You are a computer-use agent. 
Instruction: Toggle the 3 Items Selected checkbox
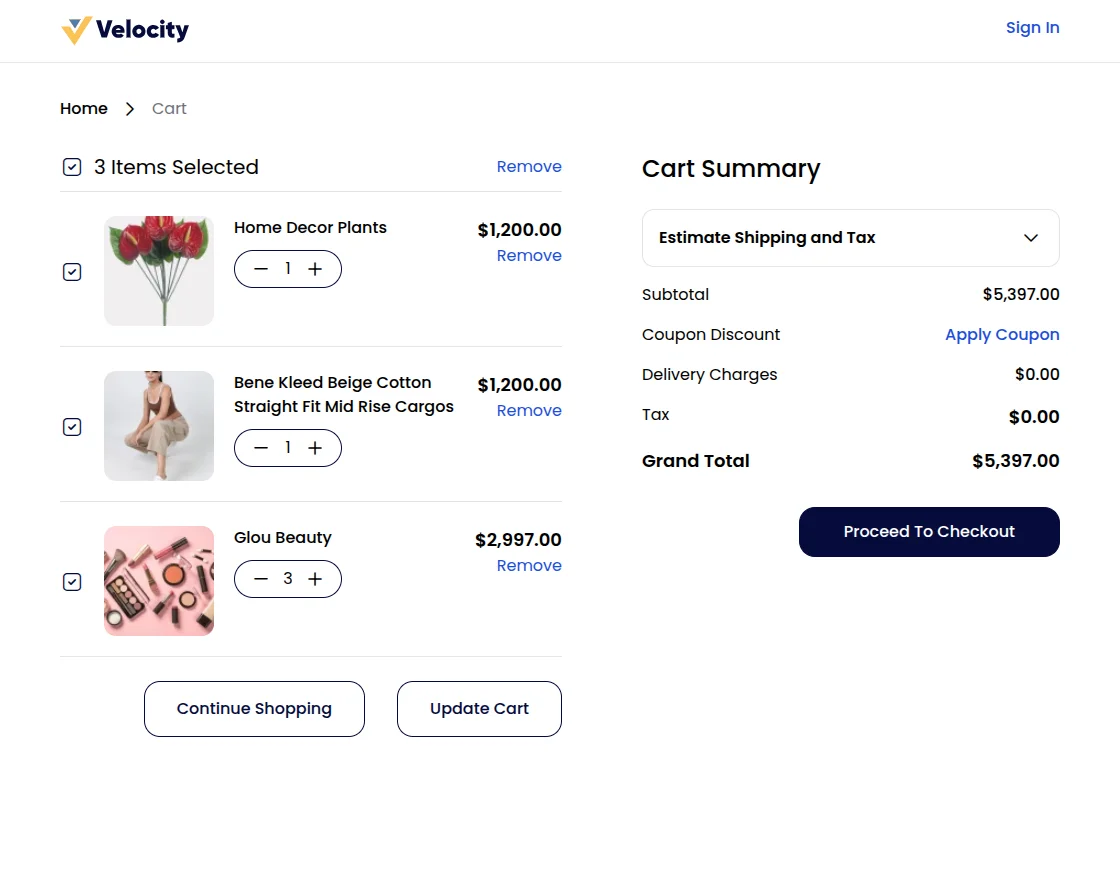[72, 167]
